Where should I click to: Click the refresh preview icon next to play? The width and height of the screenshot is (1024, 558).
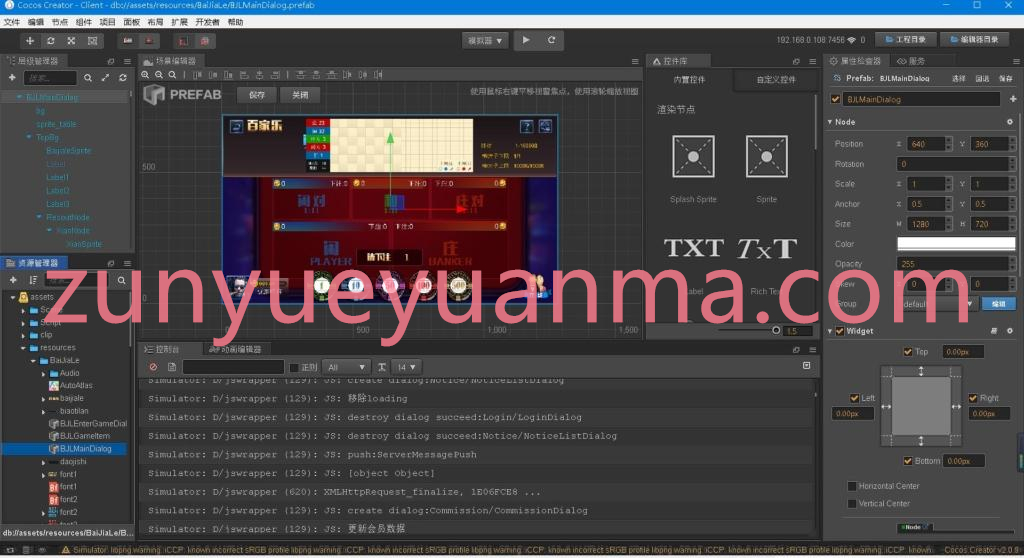[x=551, y=40]
